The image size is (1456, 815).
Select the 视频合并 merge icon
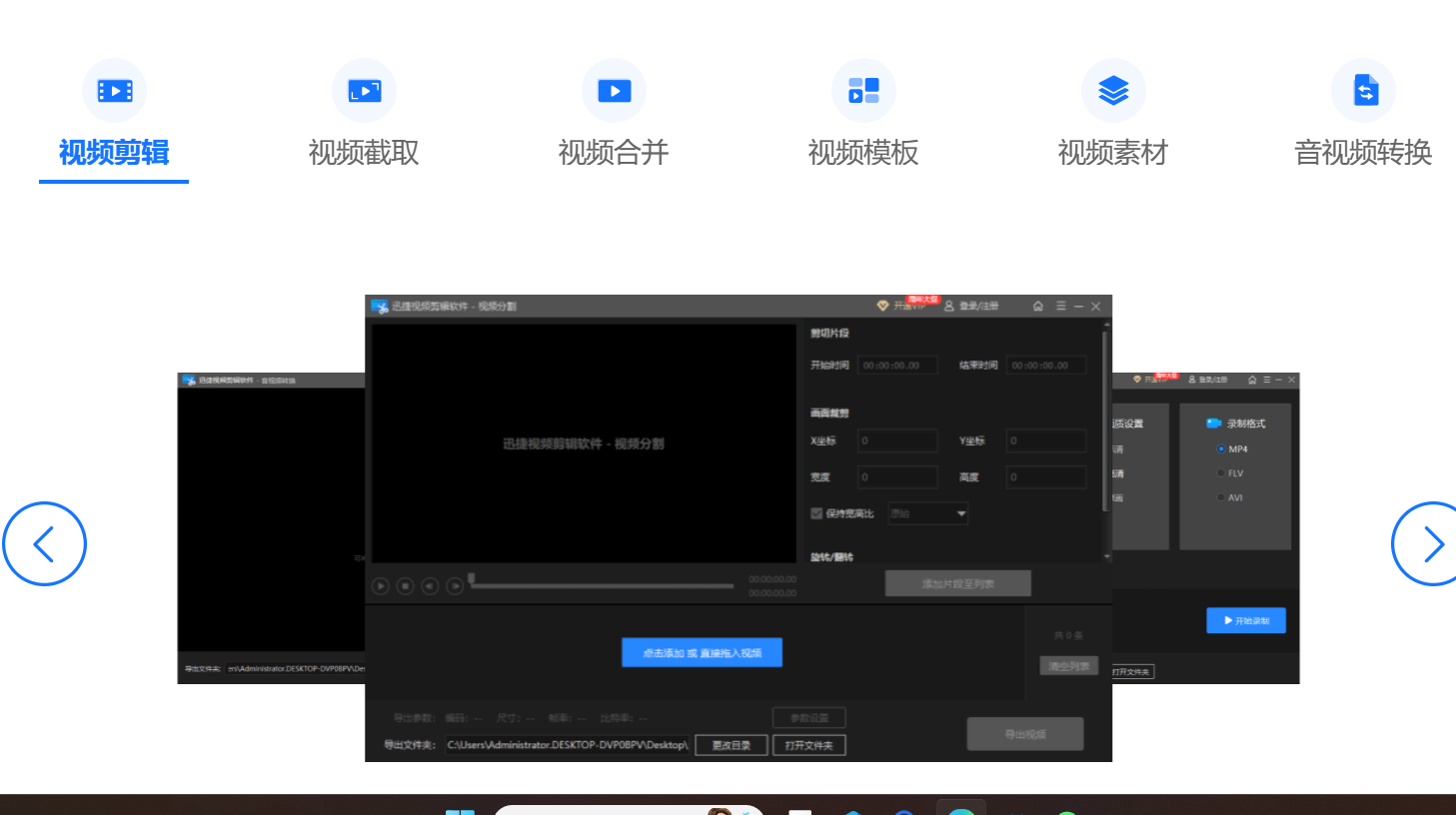coord(614,90)
